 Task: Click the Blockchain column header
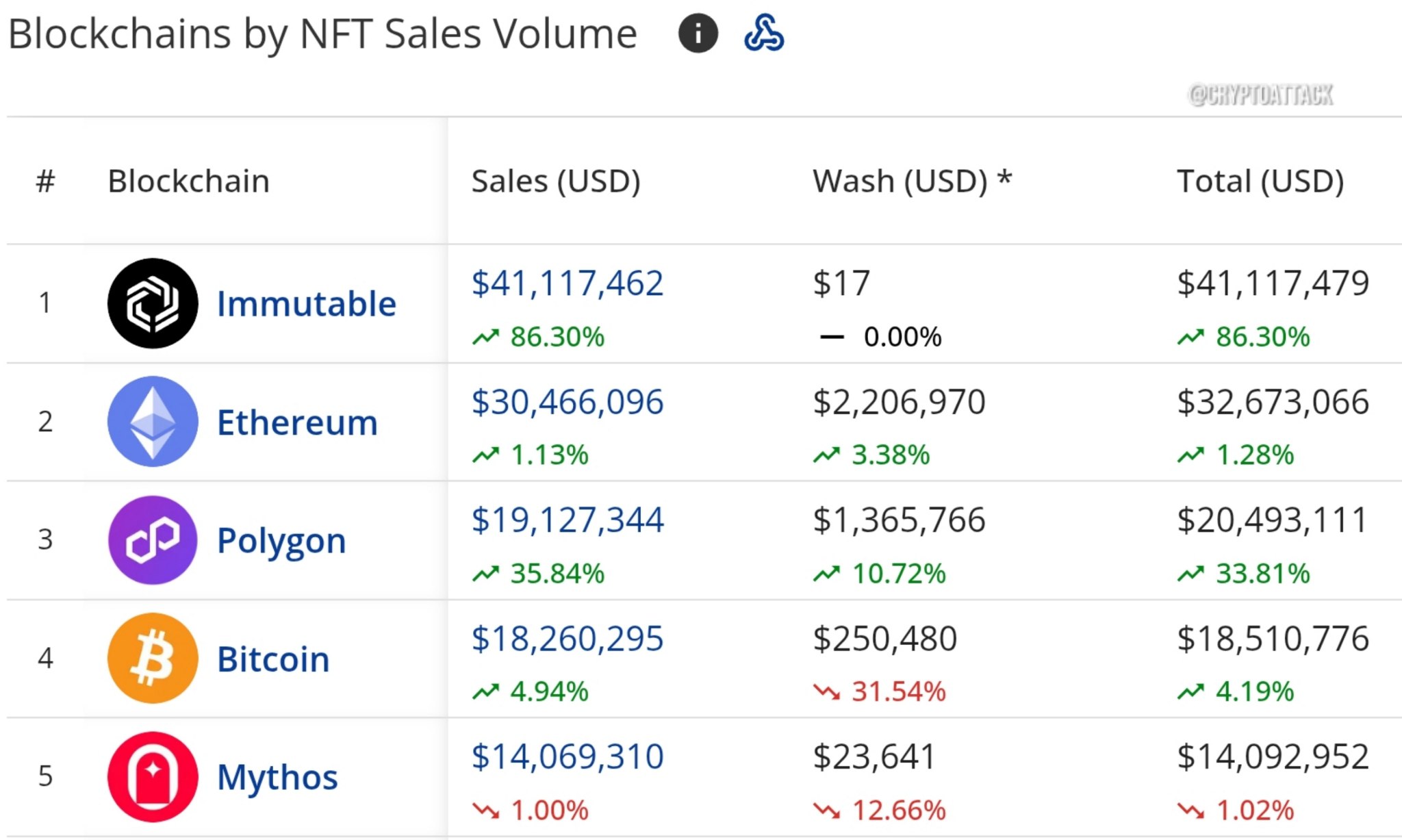pos(188,181)
